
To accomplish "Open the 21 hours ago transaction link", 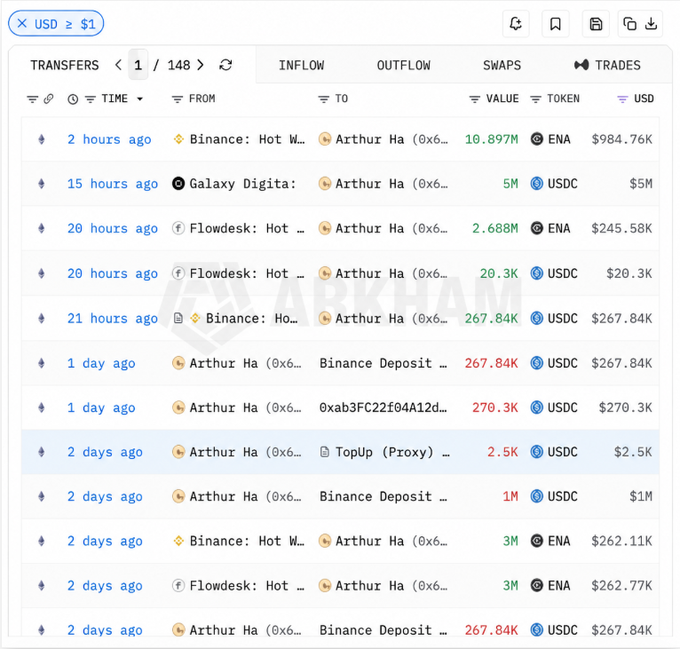I will pyautogui.click(x=113, y=319).
